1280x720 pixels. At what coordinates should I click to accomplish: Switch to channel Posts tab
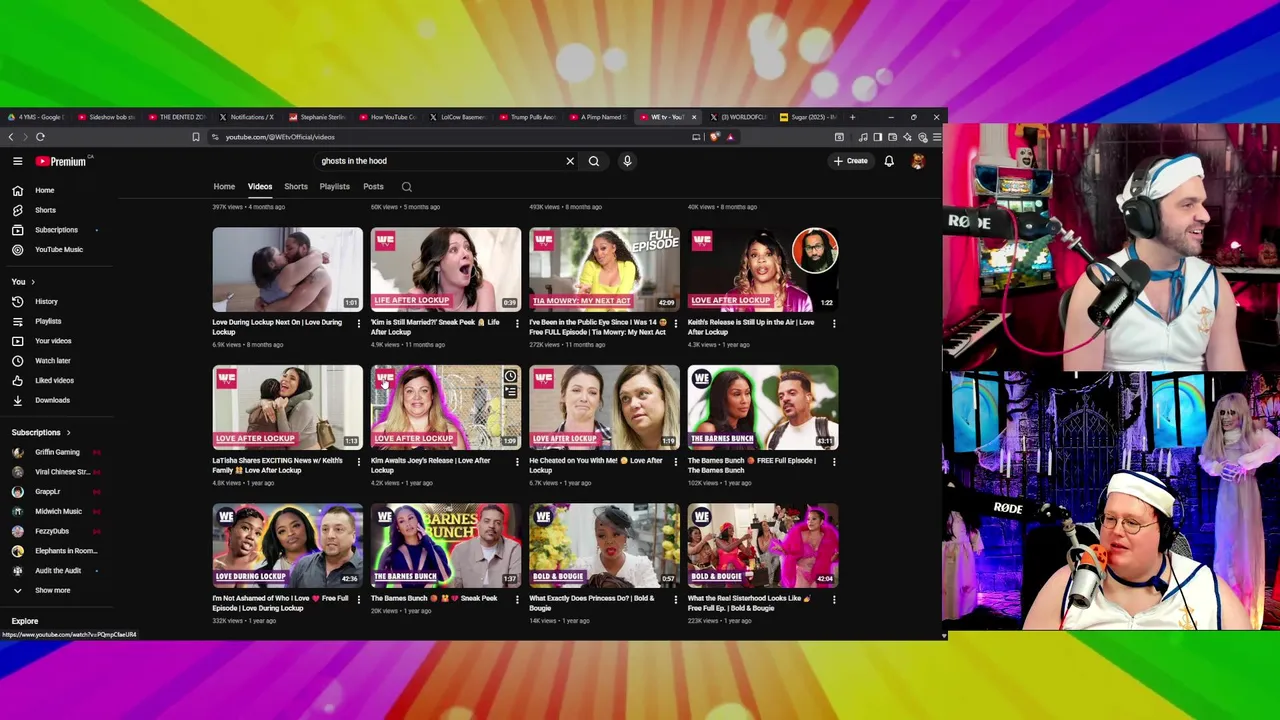point(373,187)
